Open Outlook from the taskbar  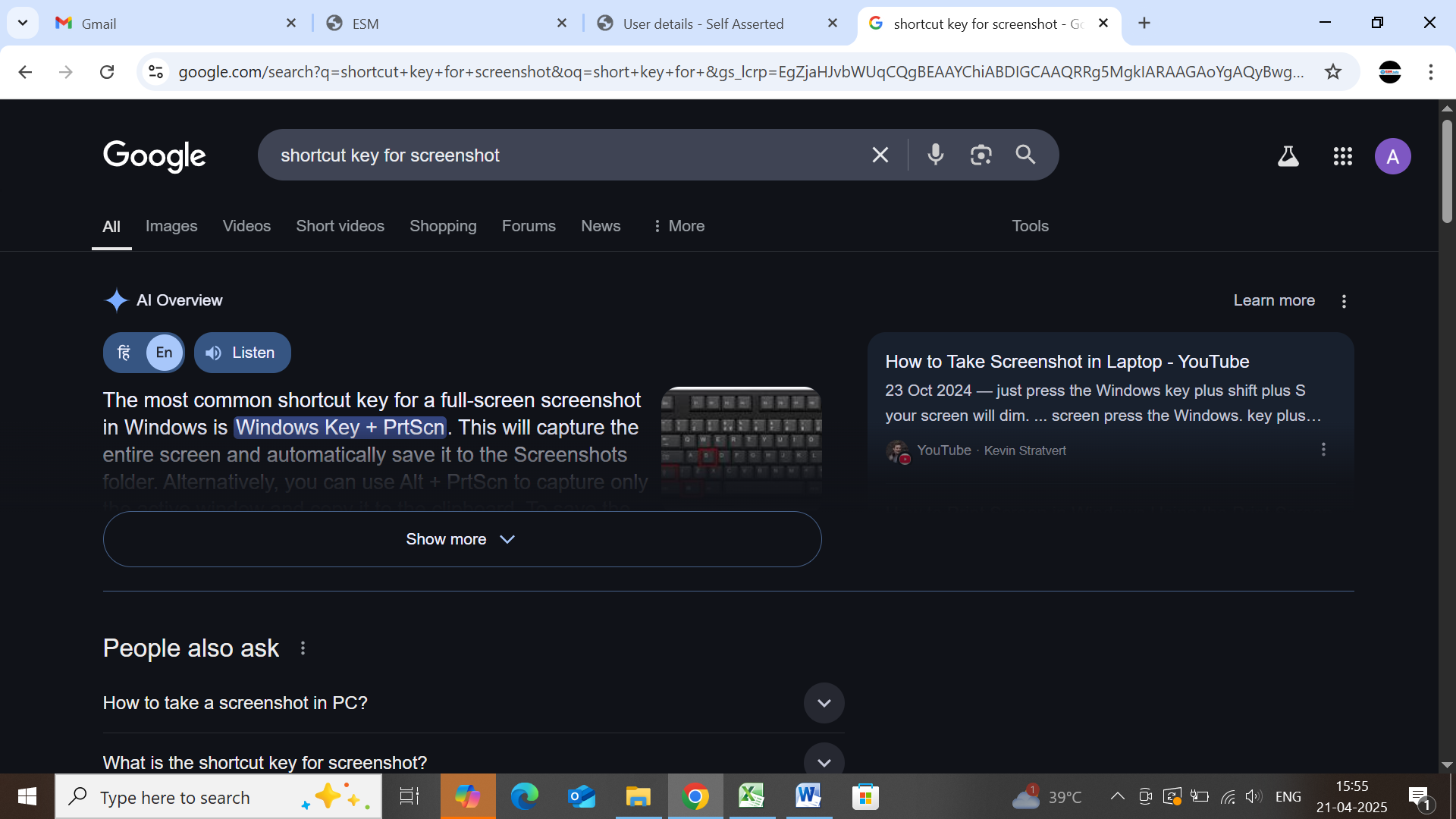[x=581, y=797]
